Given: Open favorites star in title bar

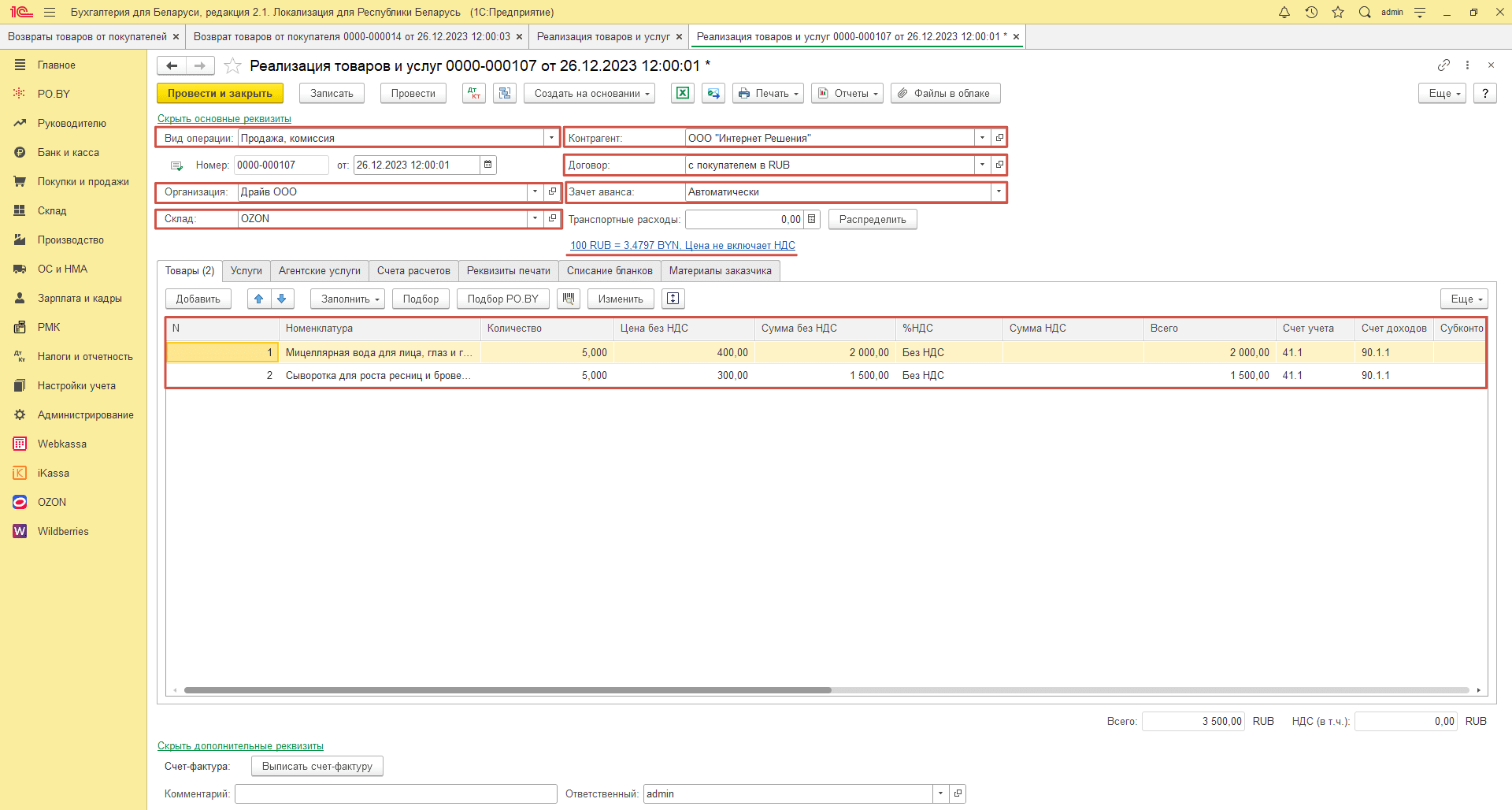Looking at the screenshot, I should [x=1338, y=12].
